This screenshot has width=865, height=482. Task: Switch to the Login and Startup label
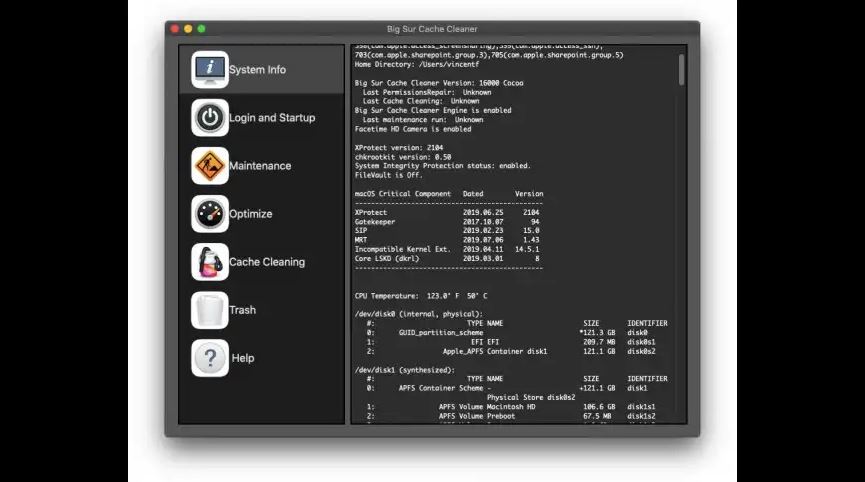click(273, 118)
